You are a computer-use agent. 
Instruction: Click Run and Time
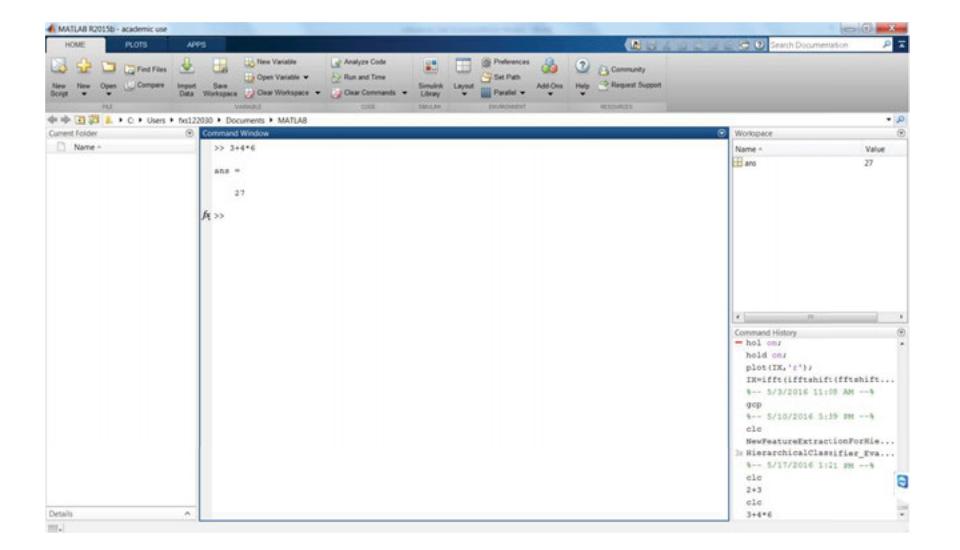coord(359,77)
